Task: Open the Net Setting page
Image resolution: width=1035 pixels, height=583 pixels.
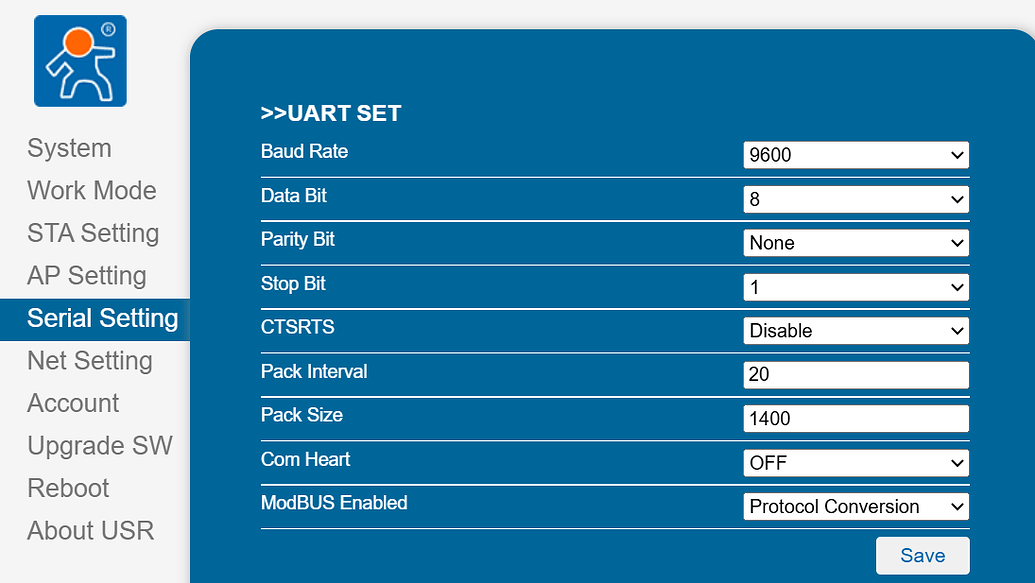Action: tap(91, 361)
